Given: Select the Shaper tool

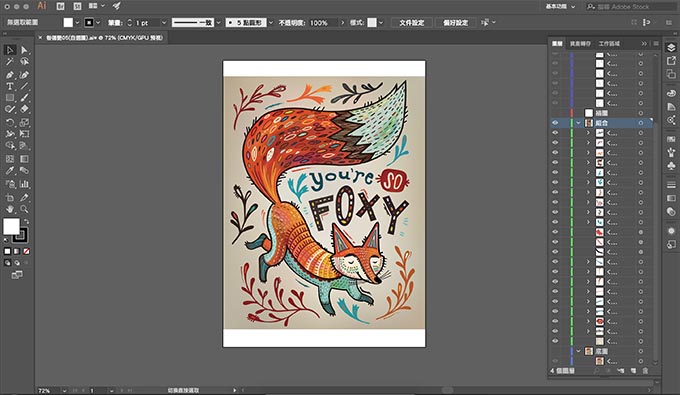Looking at the screenshot, I should (x=10, y=109).
